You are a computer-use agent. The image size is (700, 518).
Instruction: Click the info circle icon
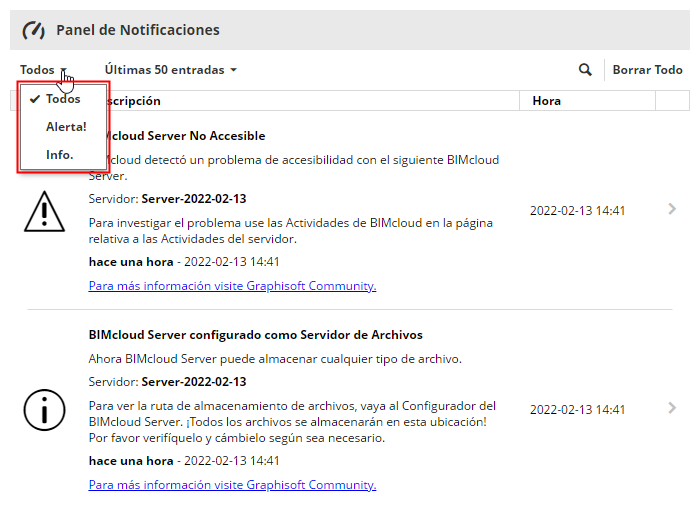[44, 409]
